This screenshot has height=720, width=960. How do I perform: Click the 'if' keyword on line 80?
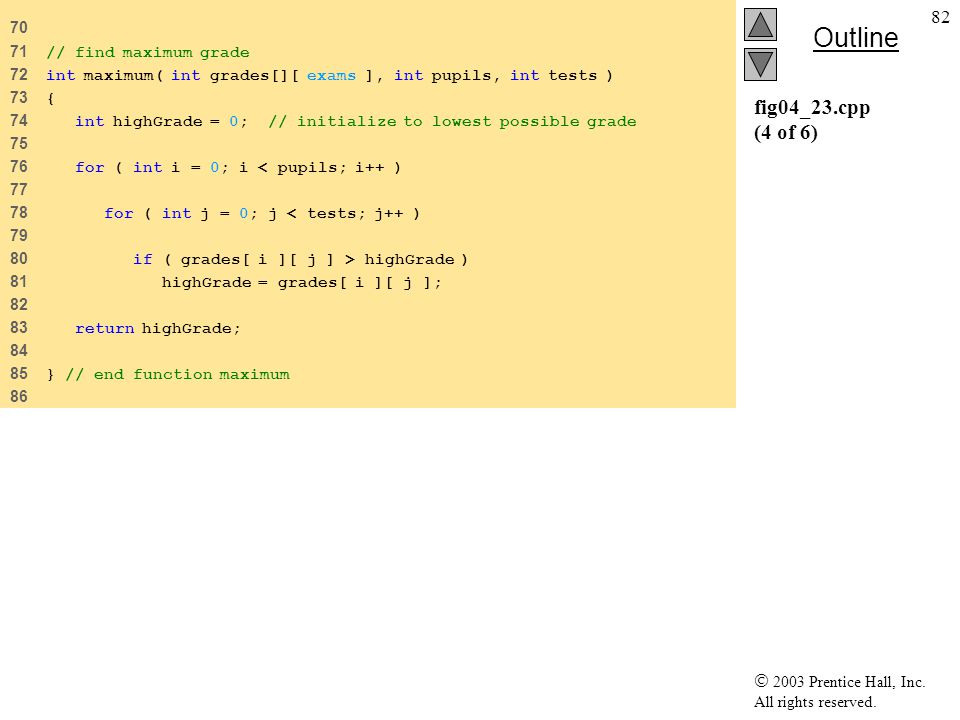click(143, 260)
